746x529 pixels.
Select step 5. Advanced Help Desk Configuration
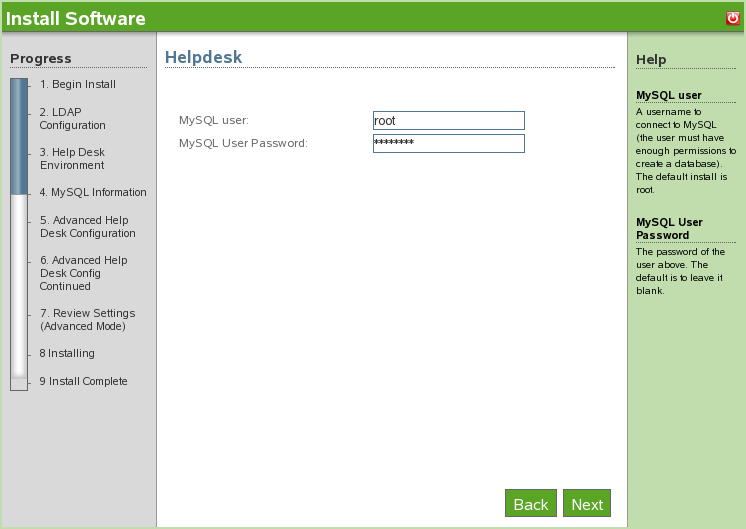[88, 226]
